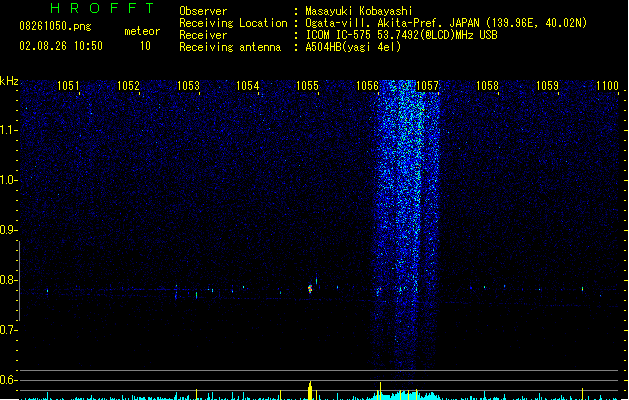The height and width of the screenshot is (400, 629).
Task: Click the 1052 time axis marker
Action: pos(128,86)
